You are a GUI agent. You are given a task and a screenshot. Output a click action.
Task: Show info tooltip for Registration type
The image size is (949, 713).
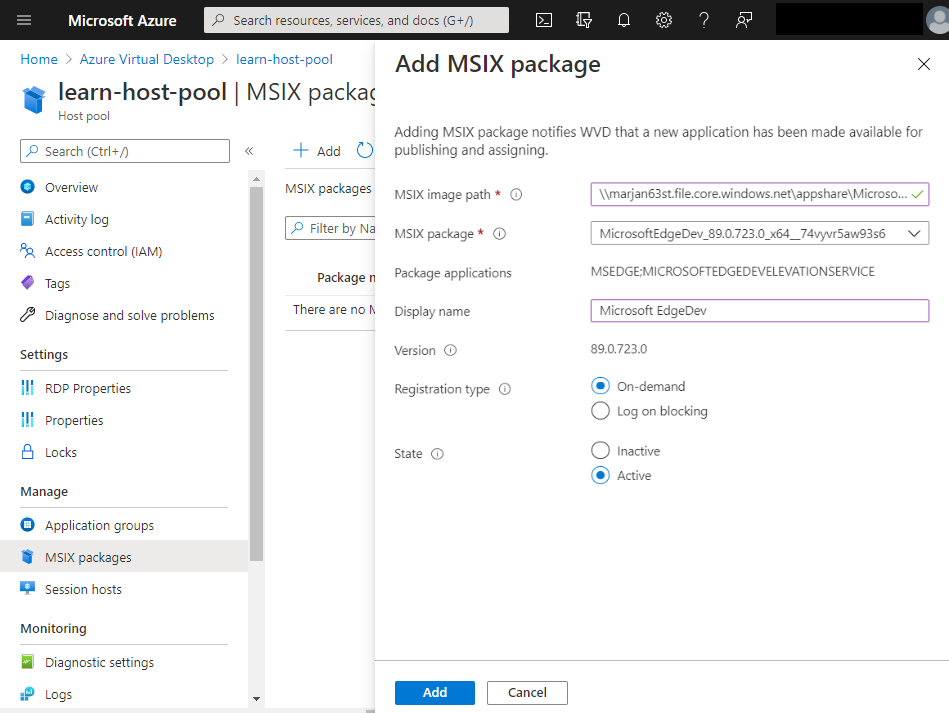click(504, 389)
